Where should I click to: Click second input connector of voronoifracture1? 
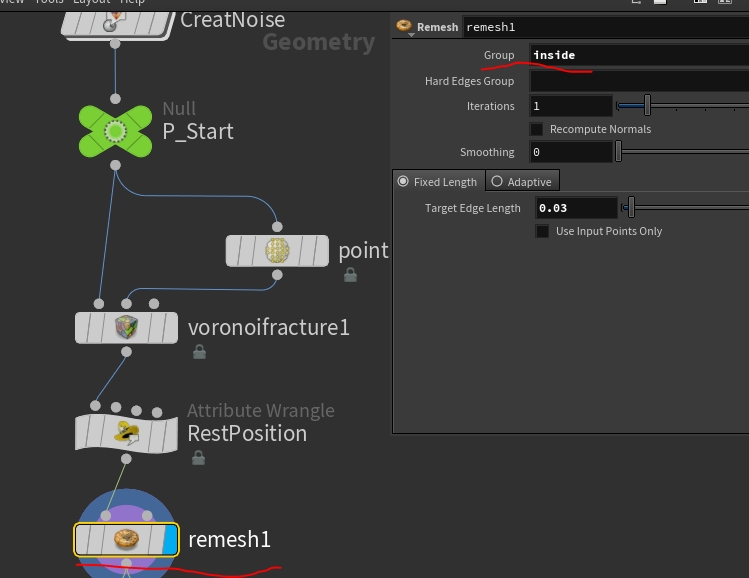click(x=126, y=304)
